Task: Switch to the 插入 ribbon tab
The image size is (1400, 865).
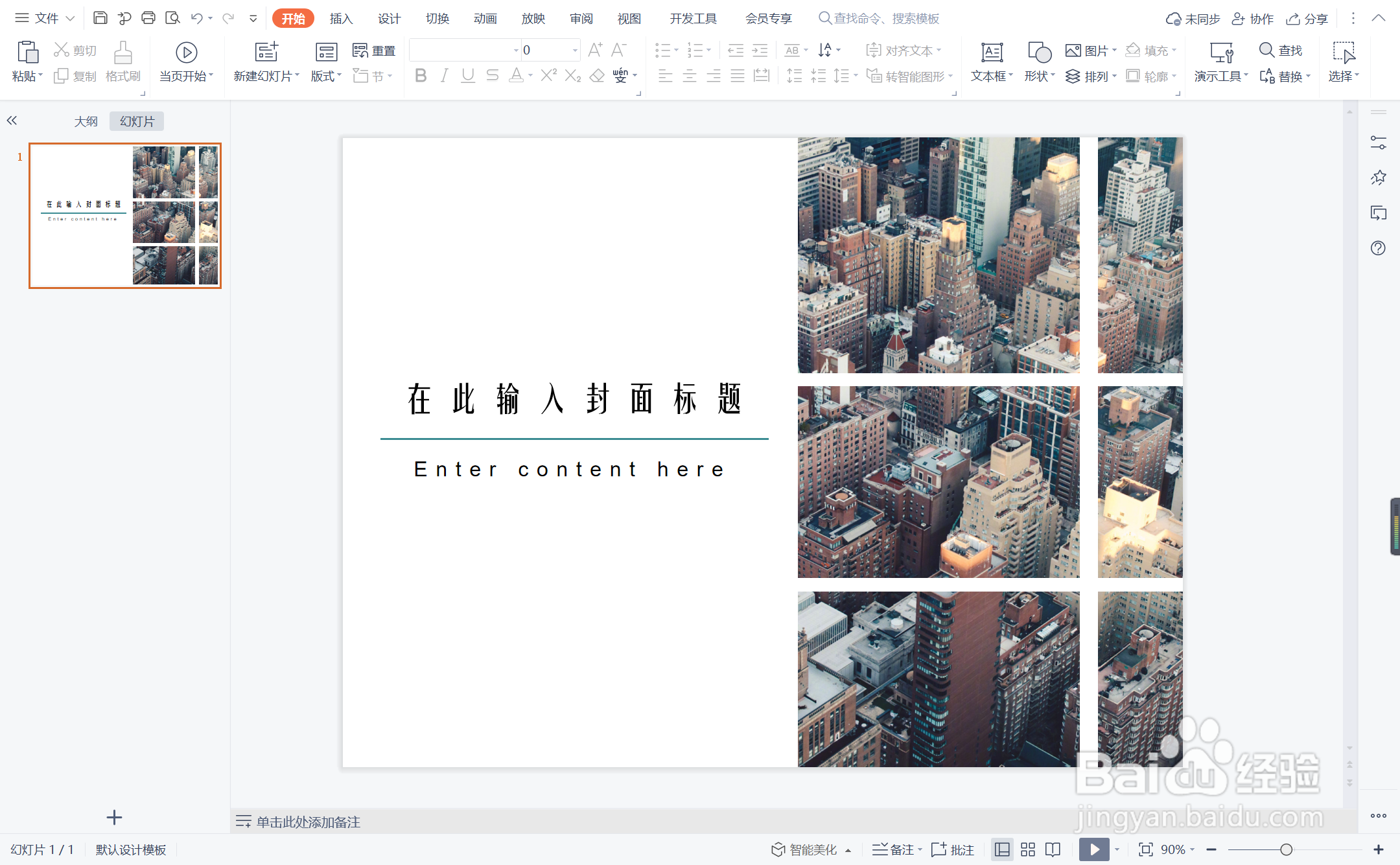Action: [341, 18]
